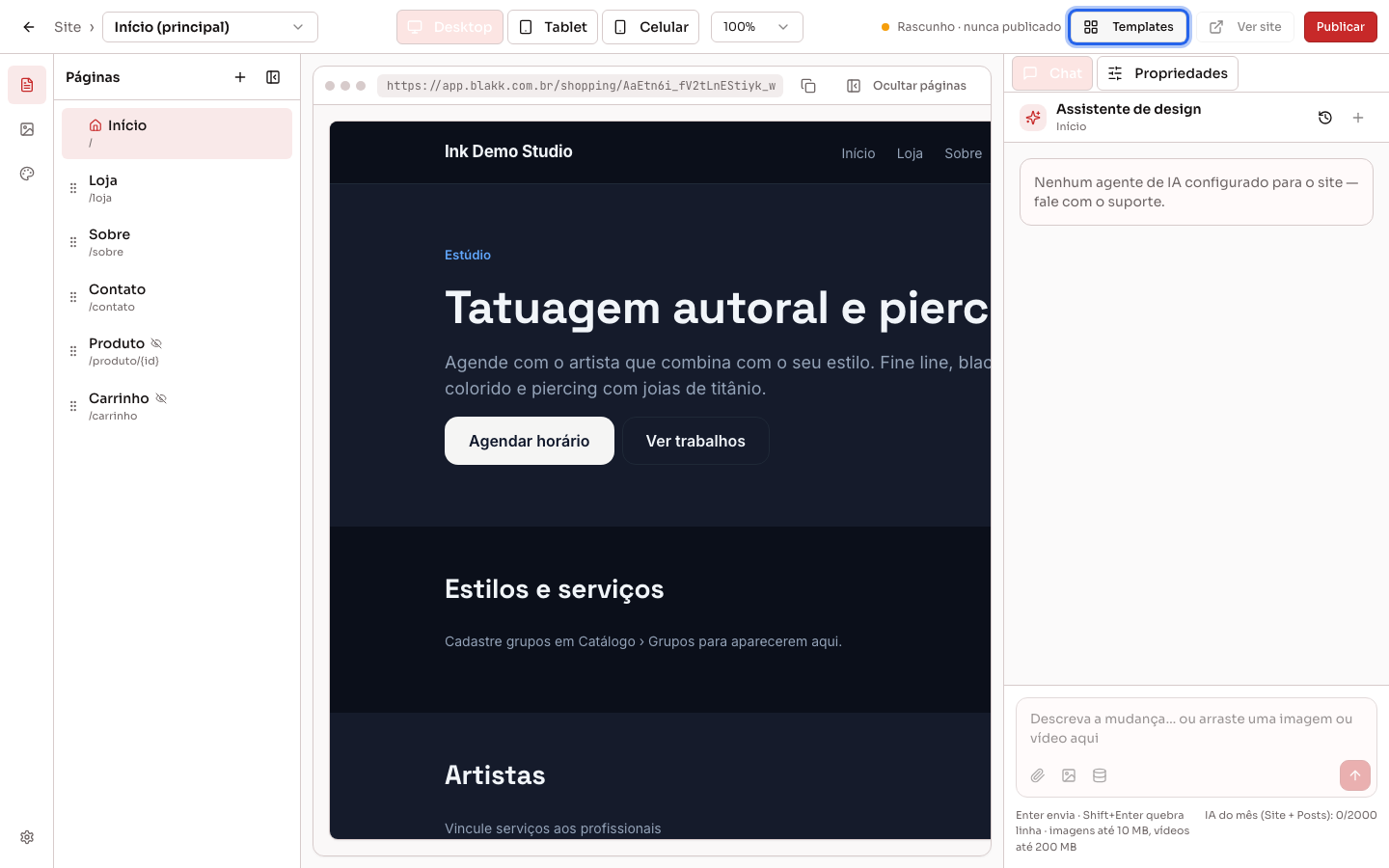The width and height of the screenshot is (1389, 868).
Task: Switch preview to Celular view
Action: point(651,27)
